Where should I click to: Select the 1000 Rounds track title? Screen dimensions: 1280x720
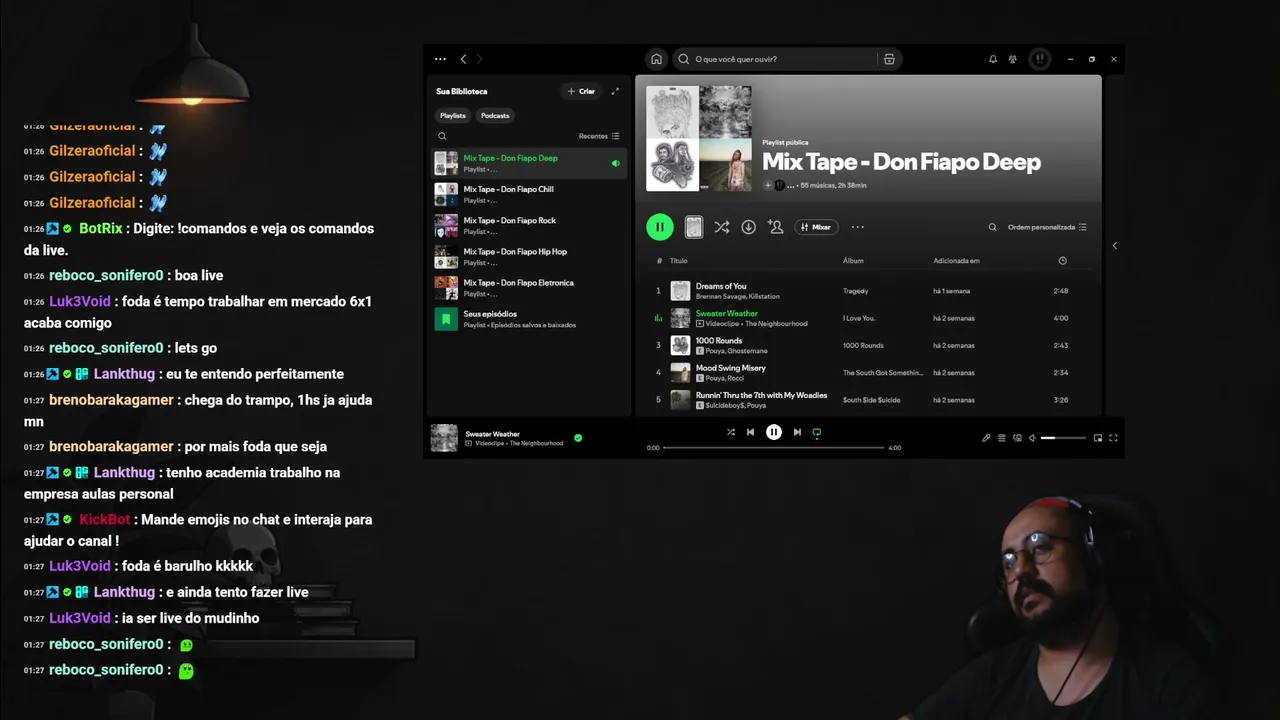719,341
